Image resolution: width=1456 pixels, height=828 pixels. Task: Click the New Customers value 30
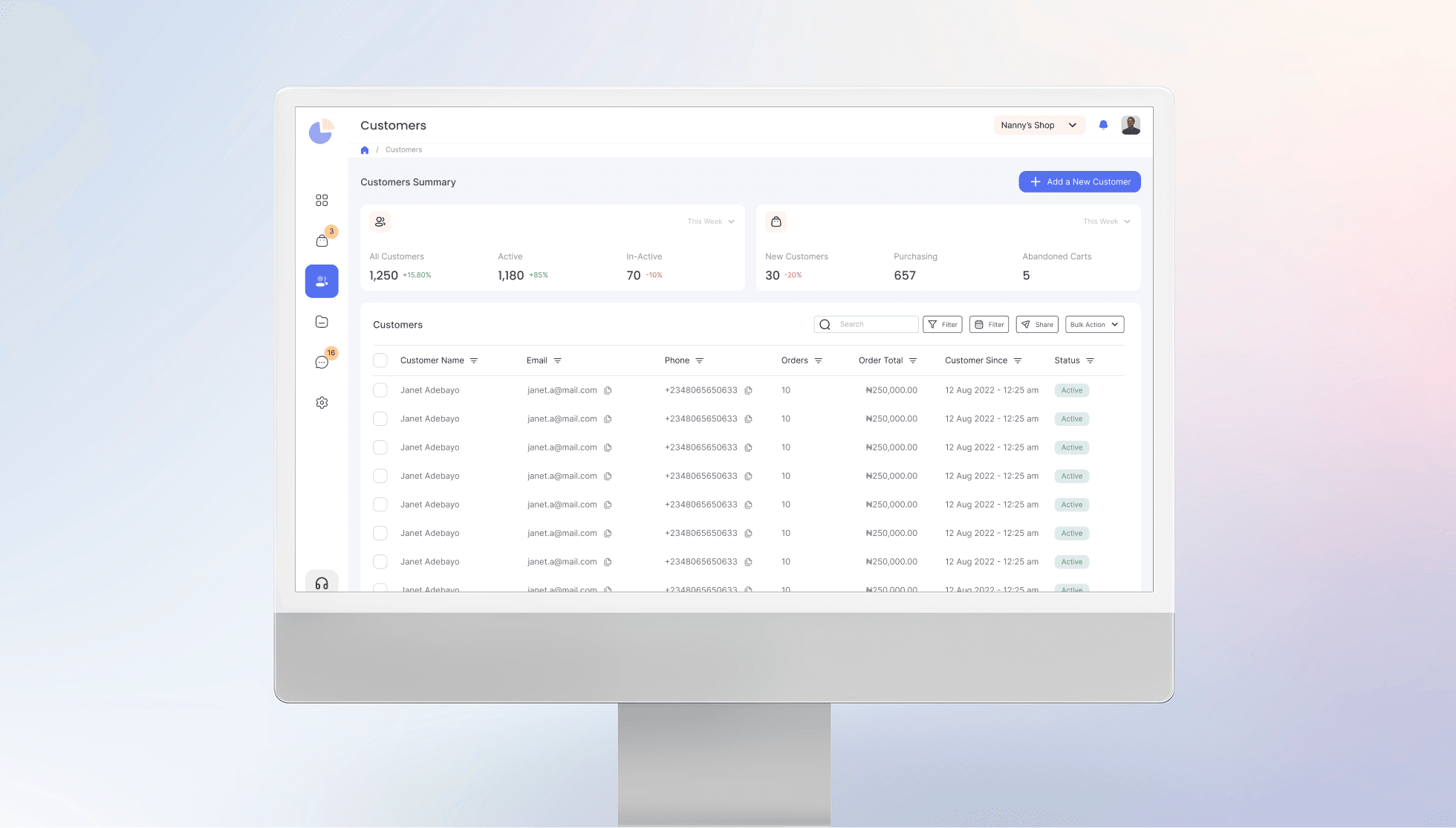tap(773, 276)
